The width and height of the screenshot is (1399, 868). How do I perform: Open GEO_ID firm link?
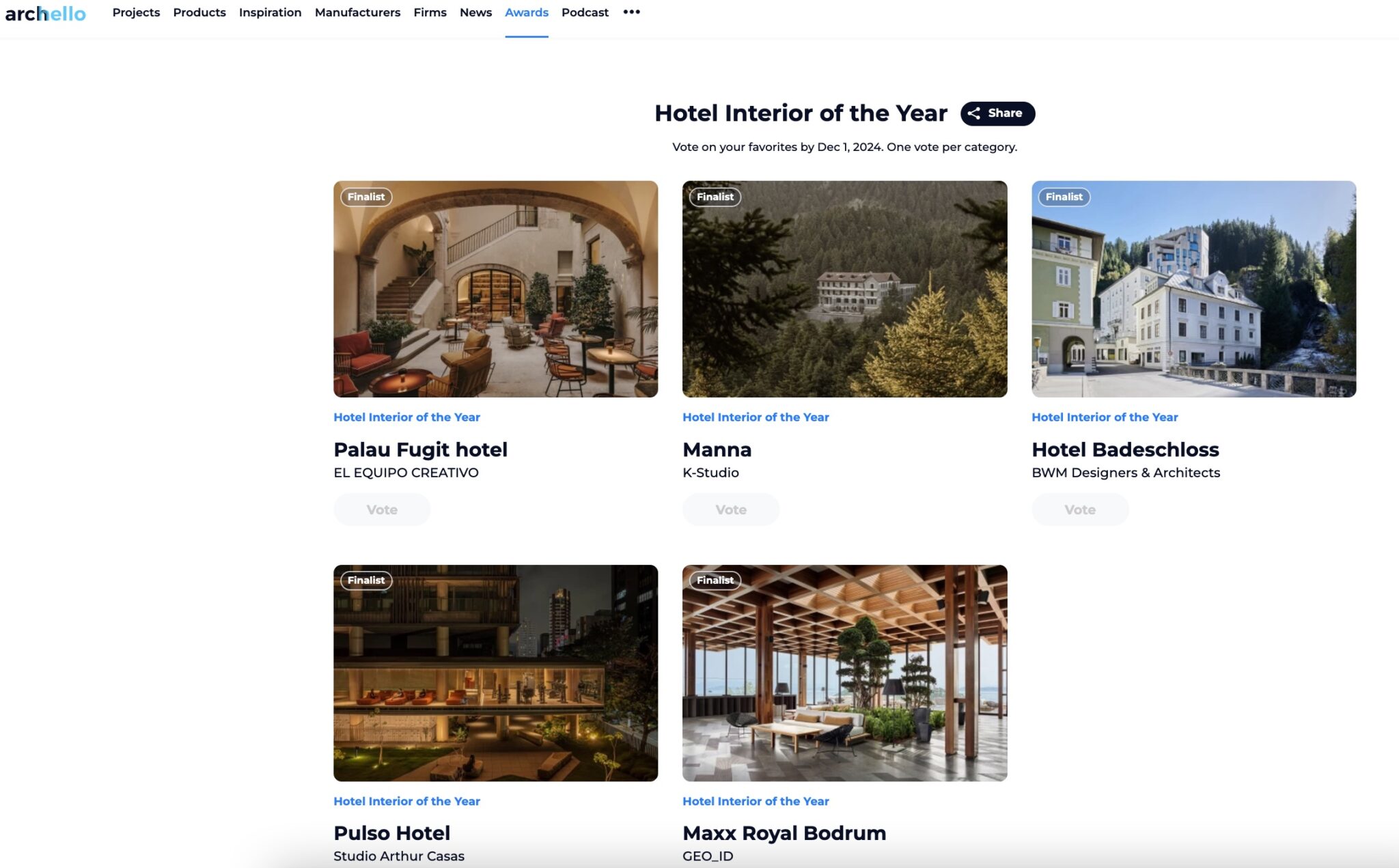[x=708, y=856]
